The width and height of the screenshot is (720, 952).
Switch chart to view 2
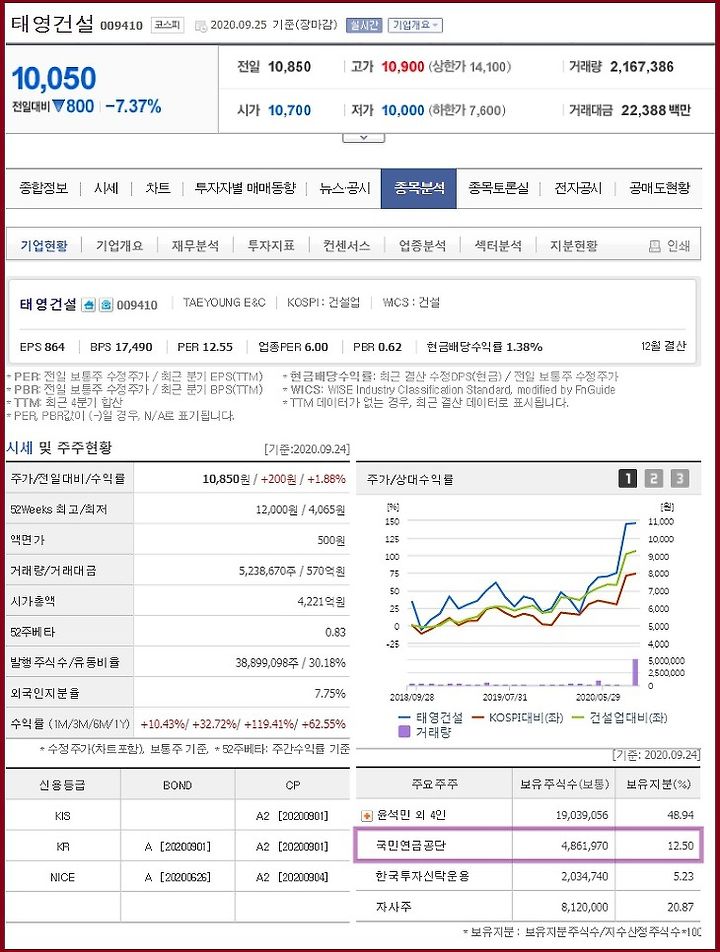click(x=654, y=478)
